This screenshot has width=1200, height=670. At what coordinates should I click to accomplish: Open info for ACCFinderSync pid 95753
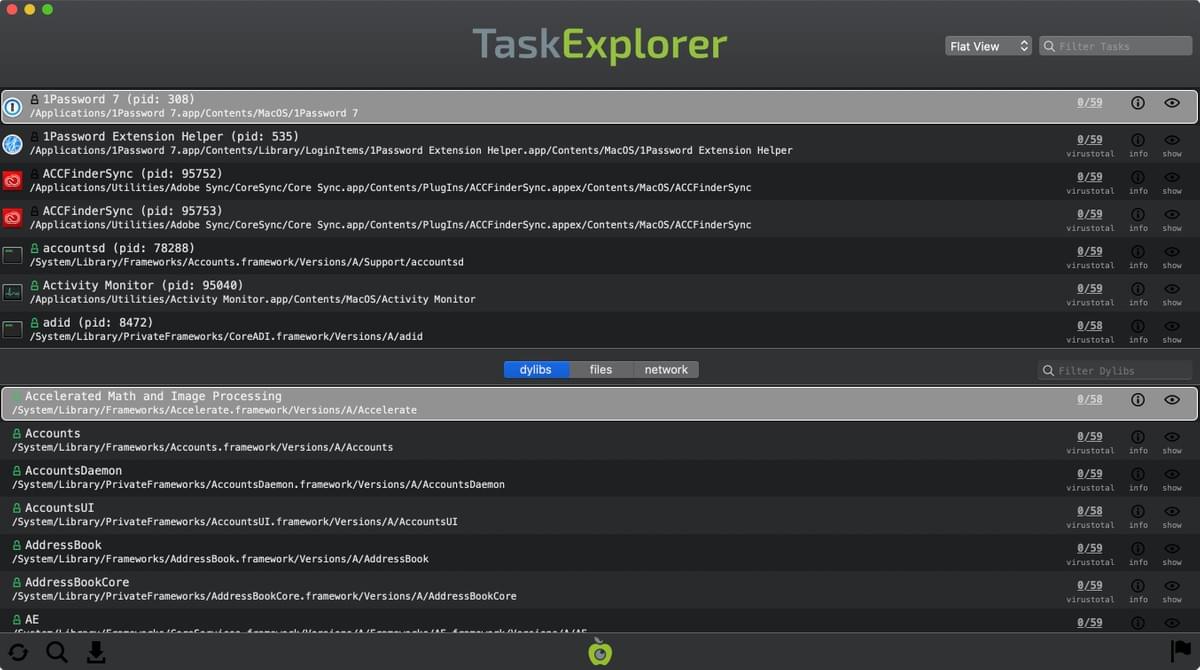pos(1138,214)
